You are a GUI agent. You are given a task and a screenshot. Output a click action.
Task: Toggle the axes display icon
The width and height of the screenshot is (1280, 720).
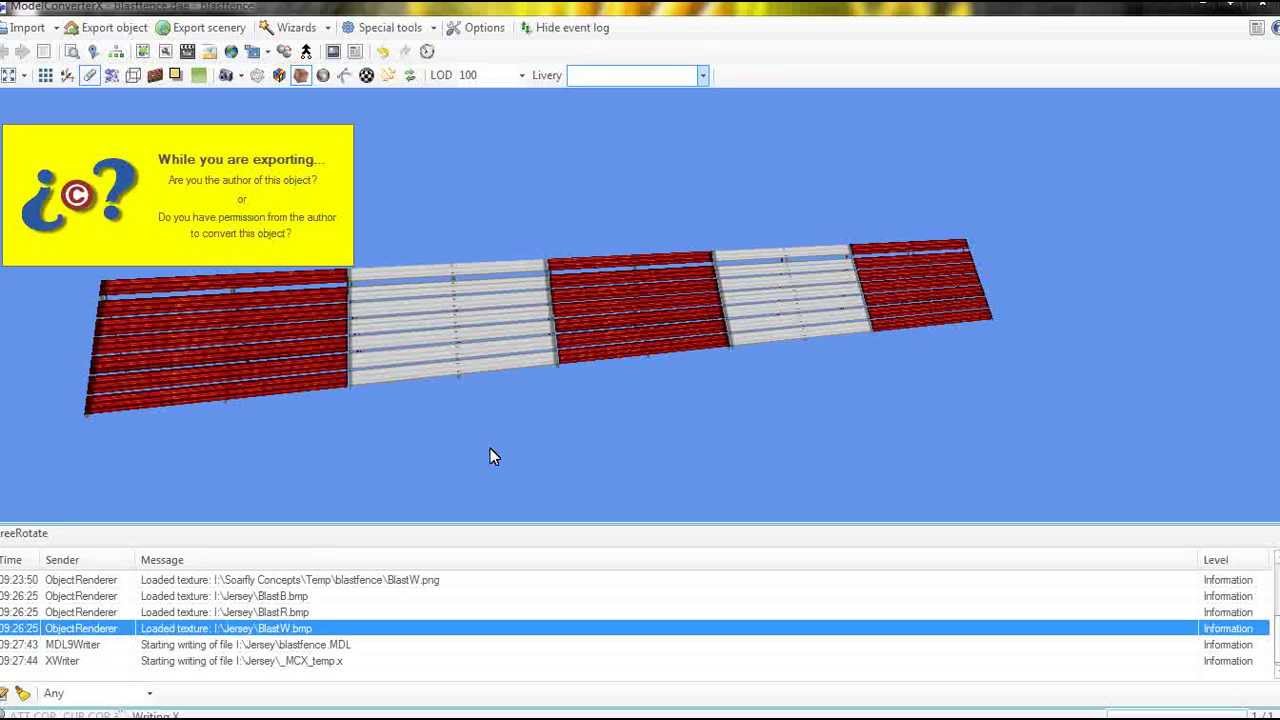tap(67, 75)
